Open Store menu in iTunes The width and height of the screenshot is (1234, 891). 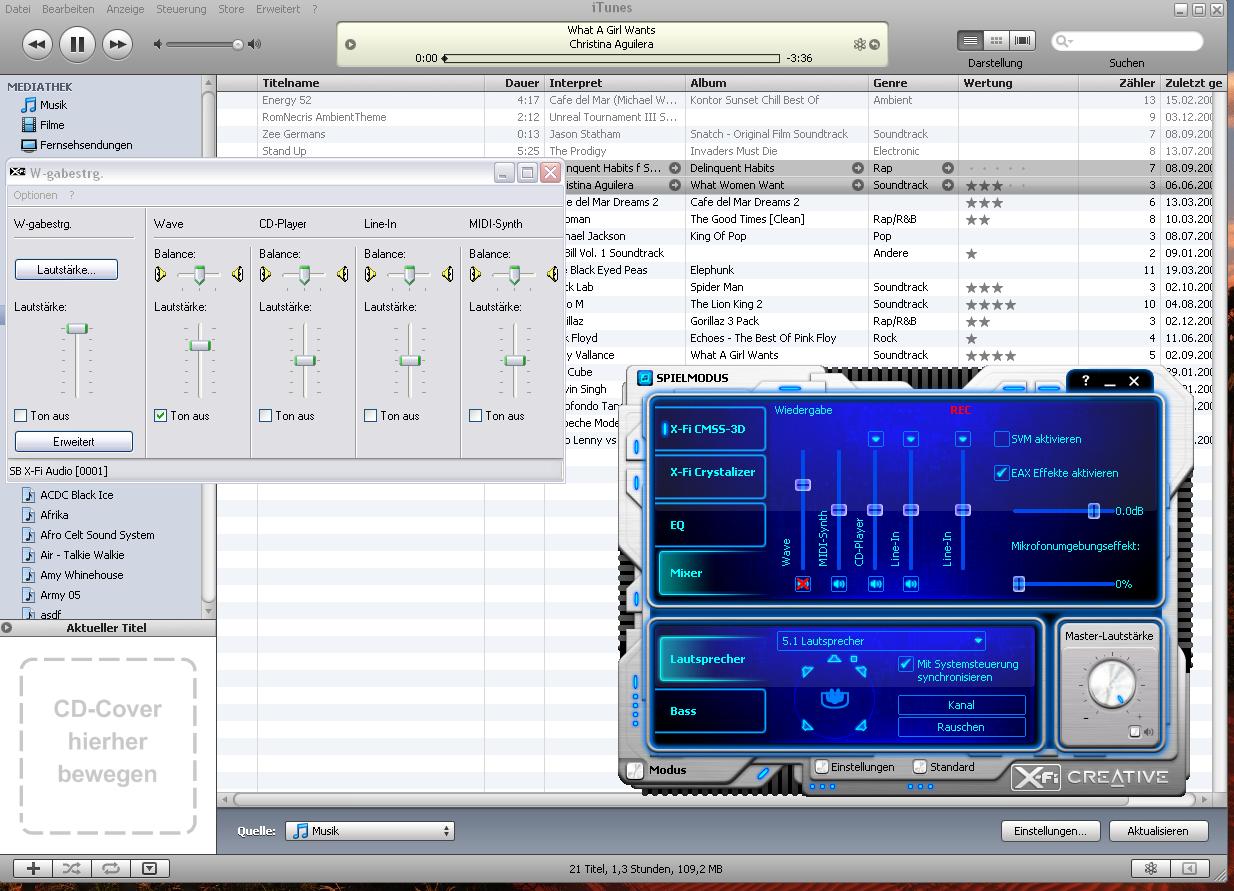231,9
